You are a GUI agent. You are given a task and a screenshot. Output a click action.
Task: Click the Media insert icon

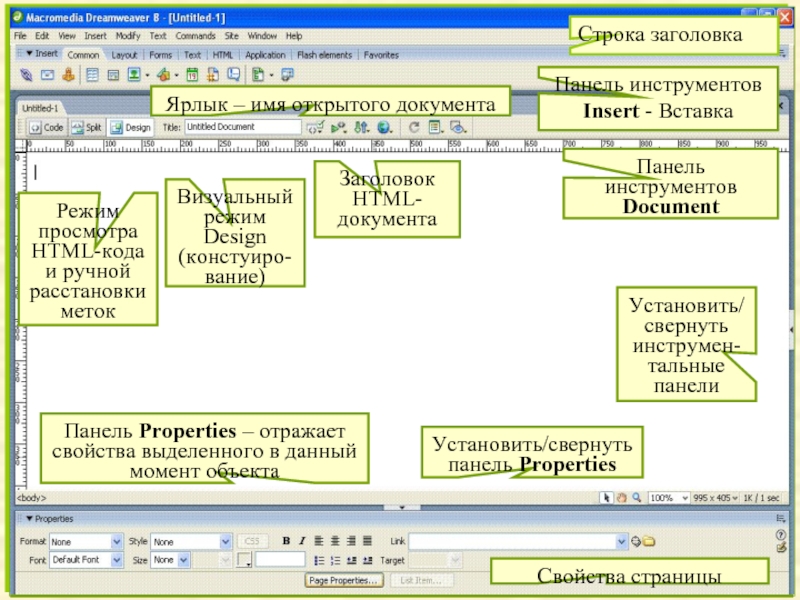[x=163, y=75]
